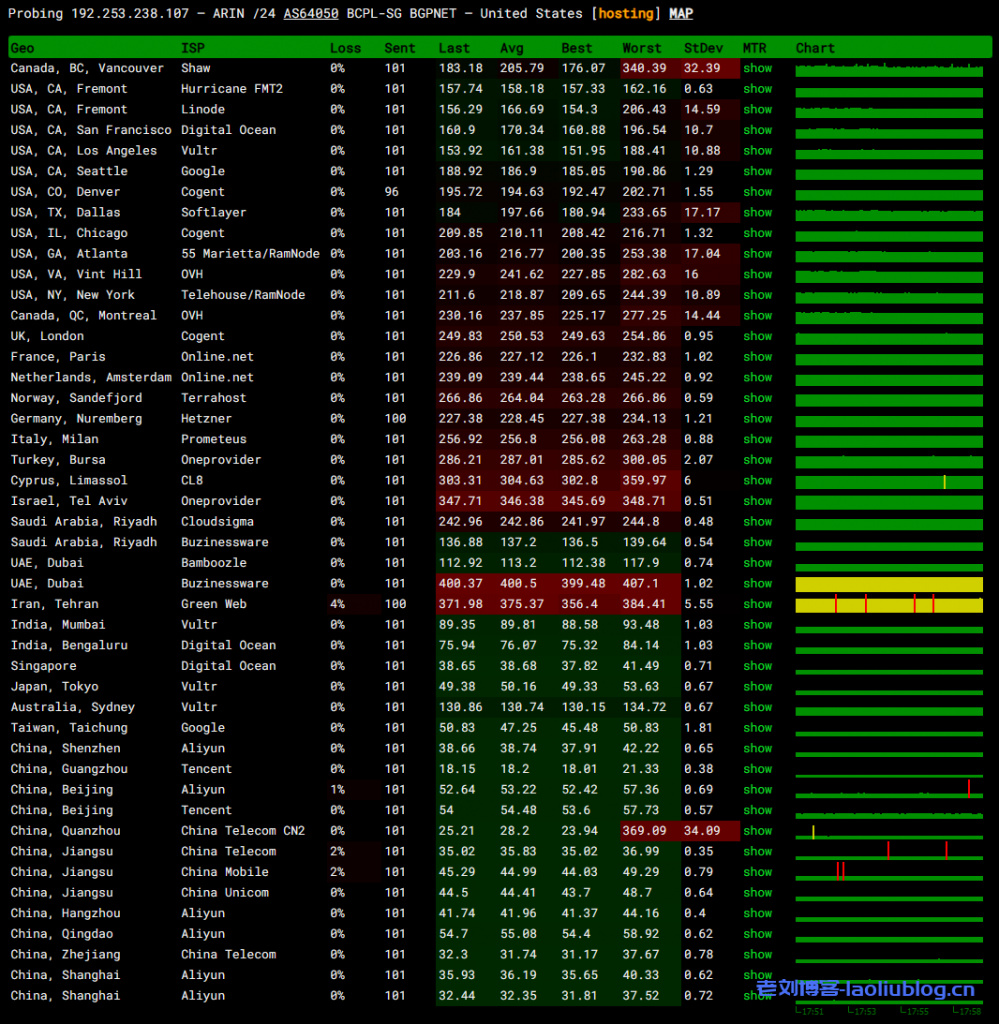Image resolution: width=999 pixels, height=1024 pixels.
Task: Show MTR for Chicago Cogent row
Action: click(757, 232)
